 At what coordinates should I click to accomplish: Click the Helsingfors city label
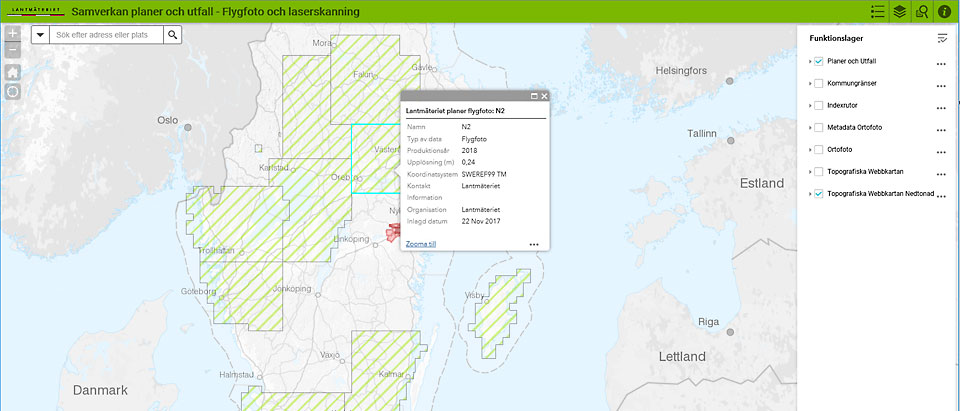[681, 70]
